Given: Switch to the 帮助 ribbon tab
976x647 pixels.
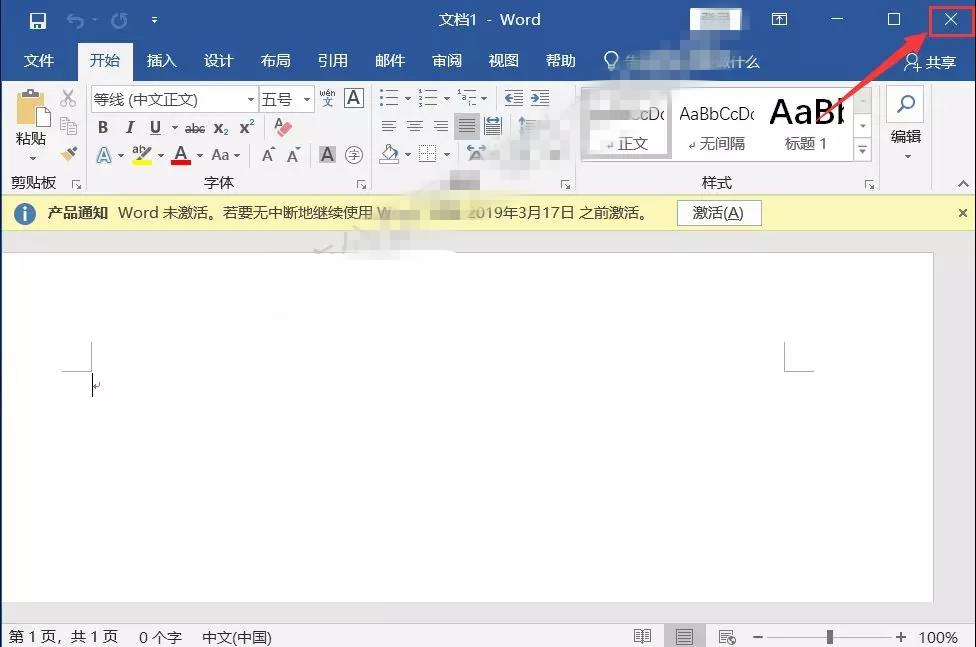Looking at the screenshot, I should (x=561, y=61).
